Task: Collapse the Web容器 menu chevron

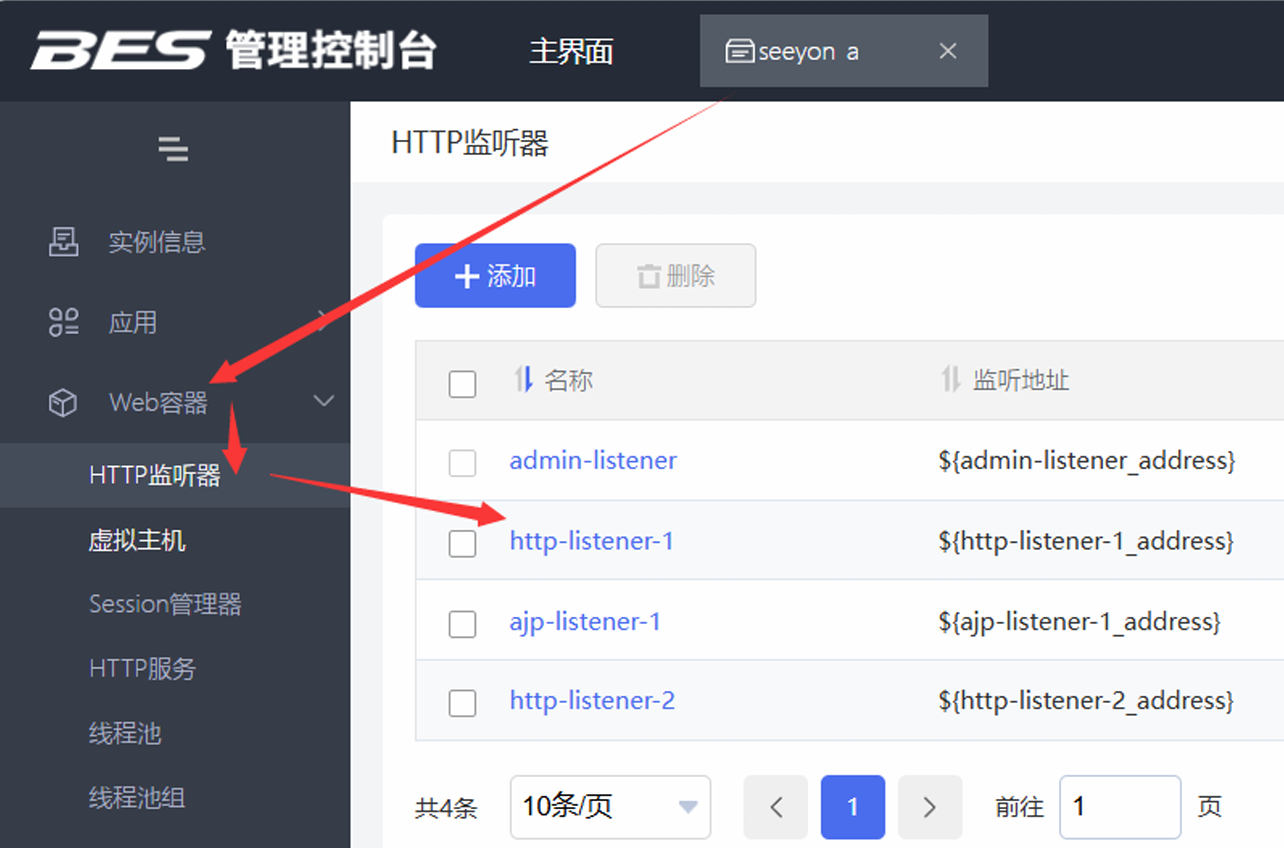Action: tap(323, 402)
